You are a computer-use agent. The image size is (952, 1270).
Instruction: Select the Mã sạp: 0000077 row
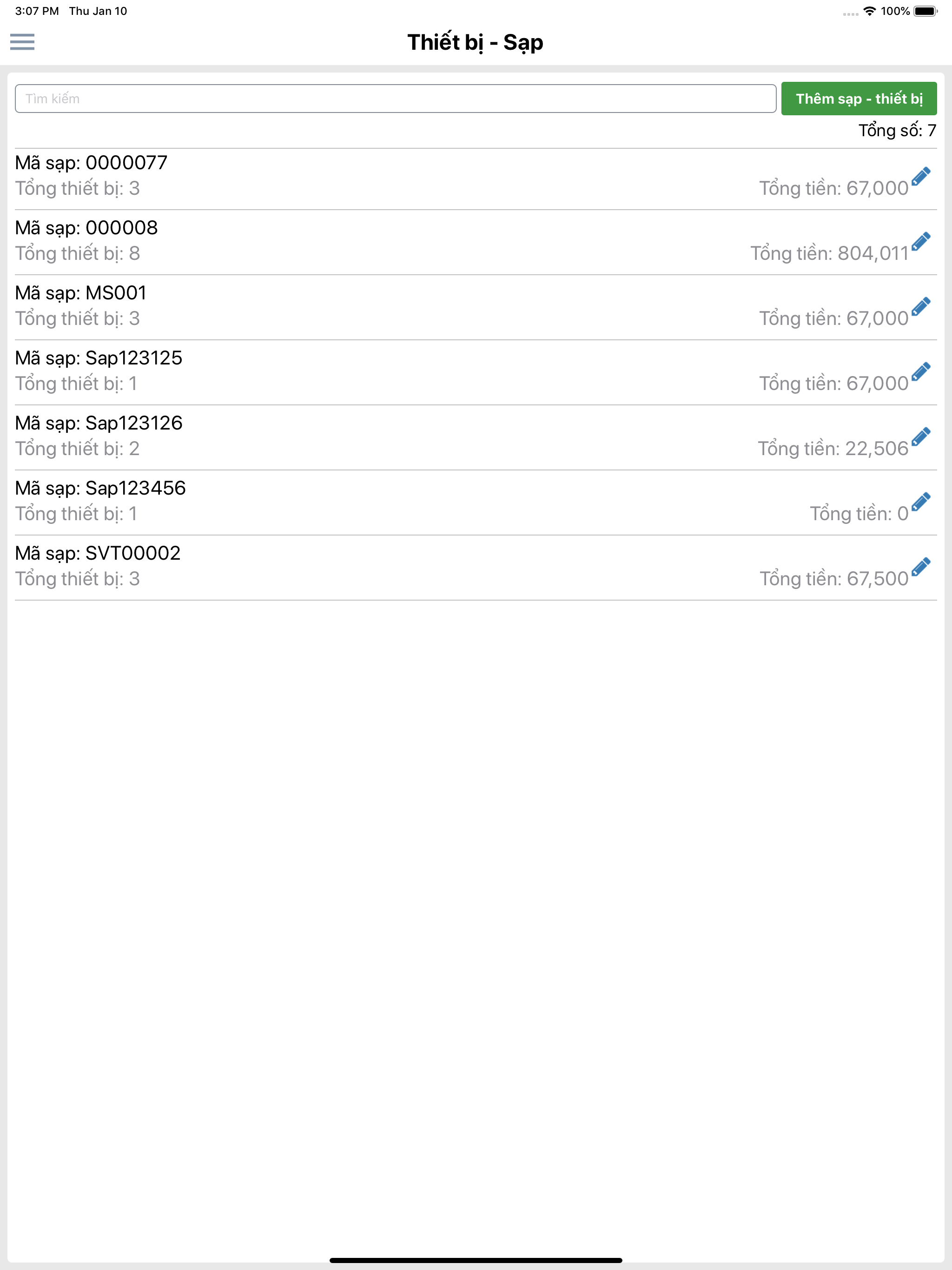[x=476, y=179]
